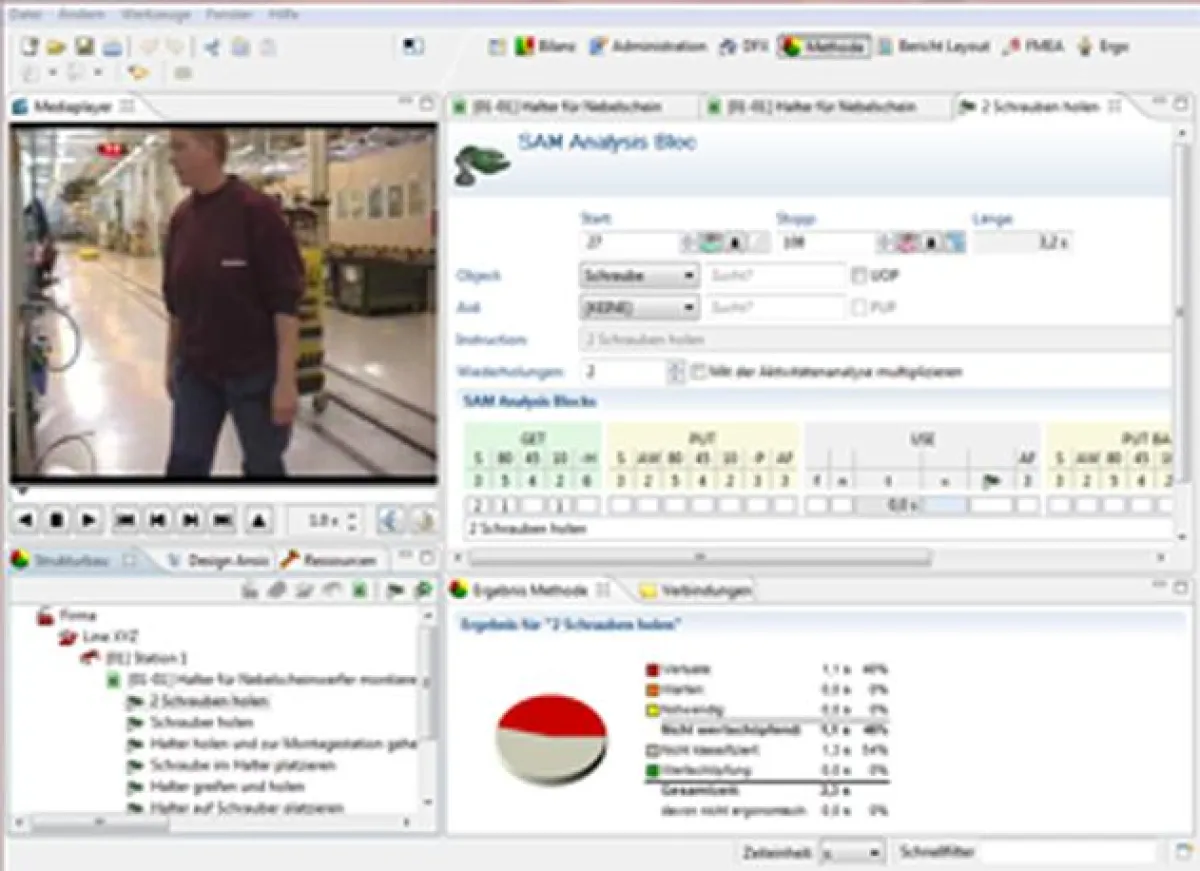
Task: Open the Bericht Layout perspective
Action: click(933, 47)
